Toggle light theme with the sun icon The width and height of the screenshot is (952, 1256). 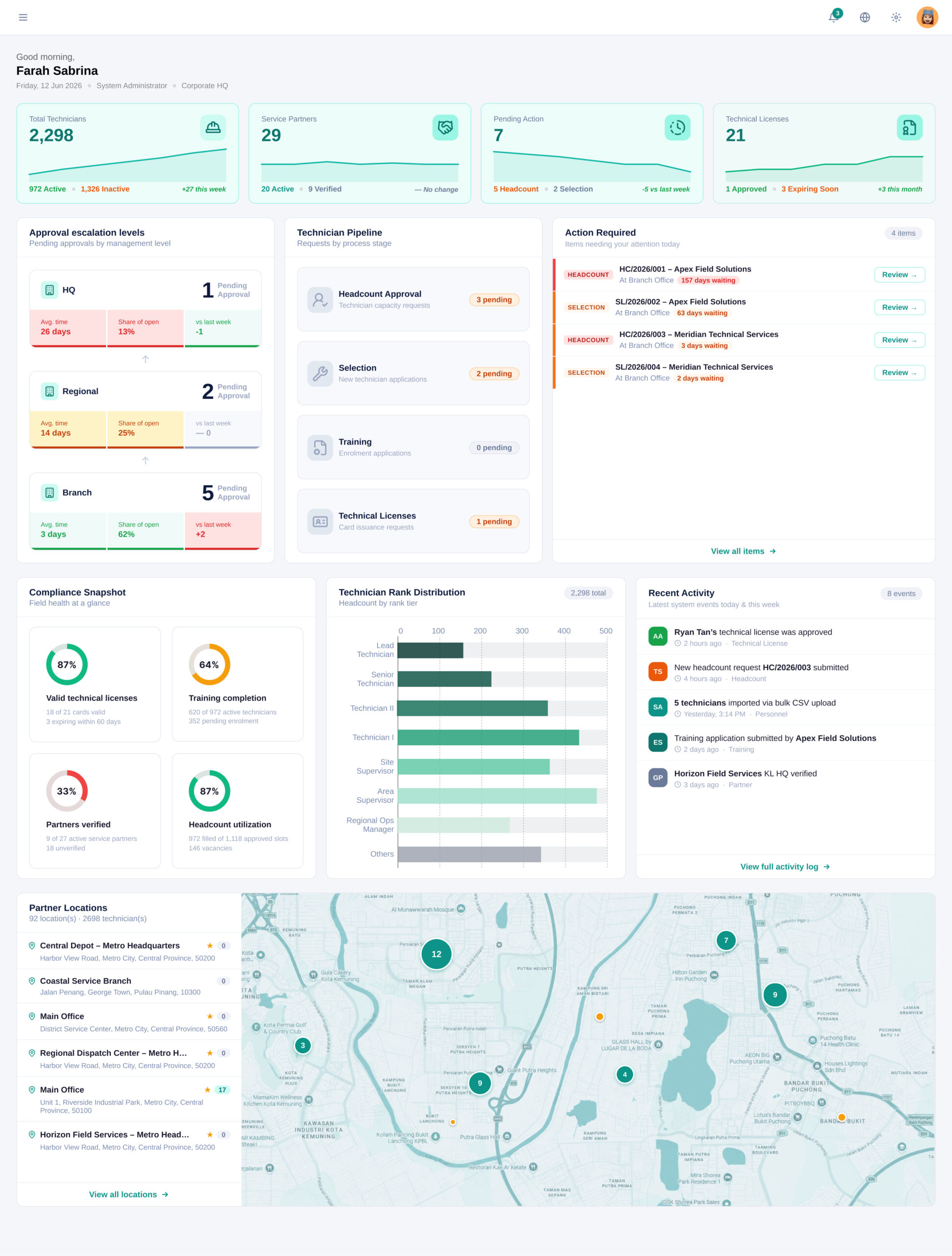896,17
